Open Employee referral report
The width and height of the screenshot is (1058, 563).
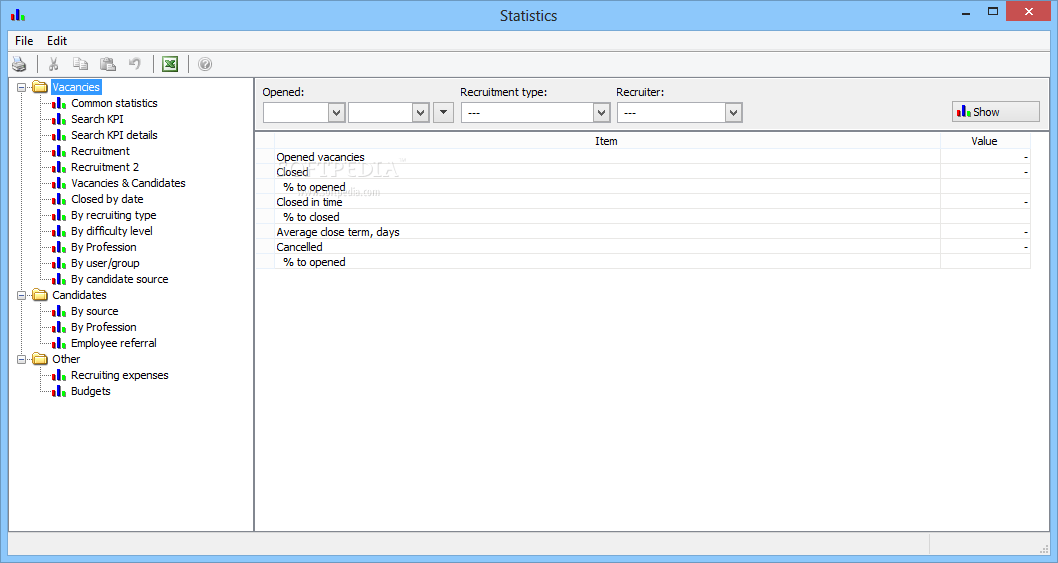click(113, 343)
